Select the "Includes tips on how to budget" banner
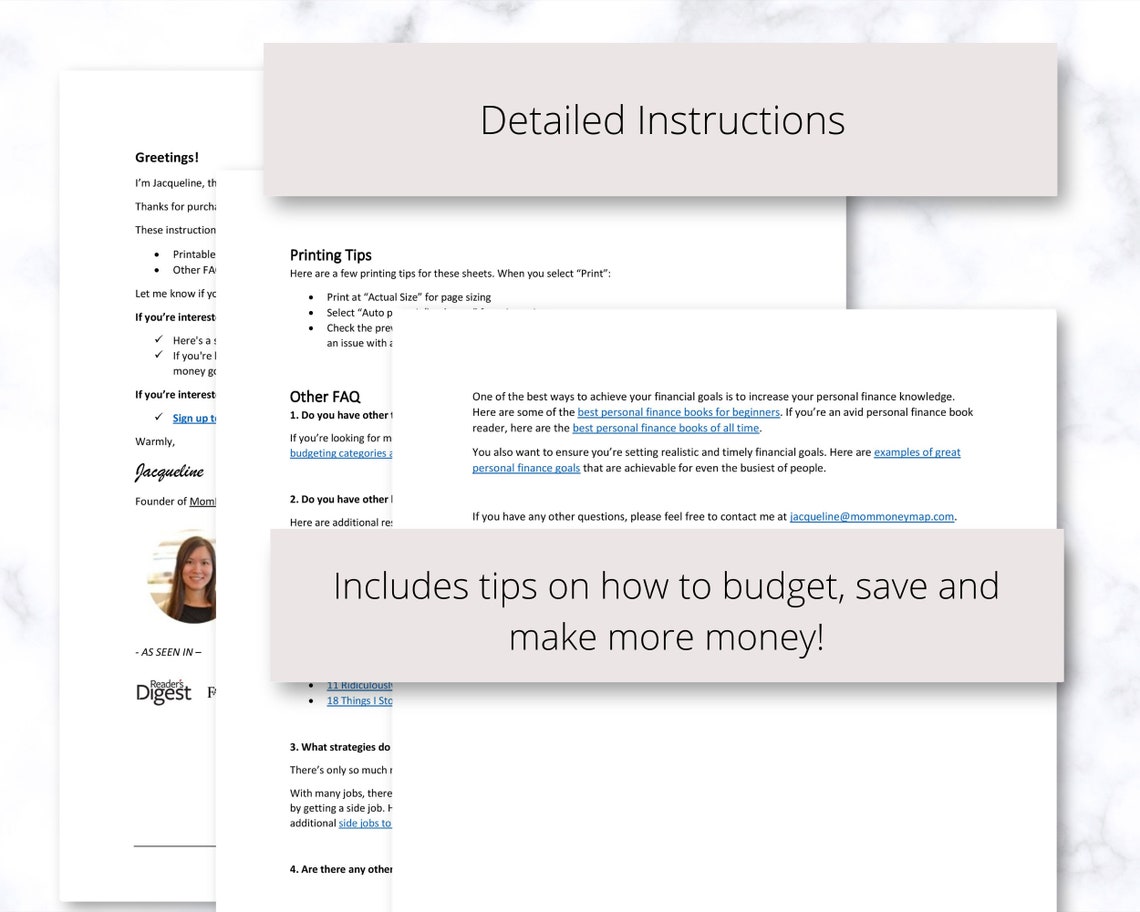Viewport: 1140px width, 912px height. [667, 606]
